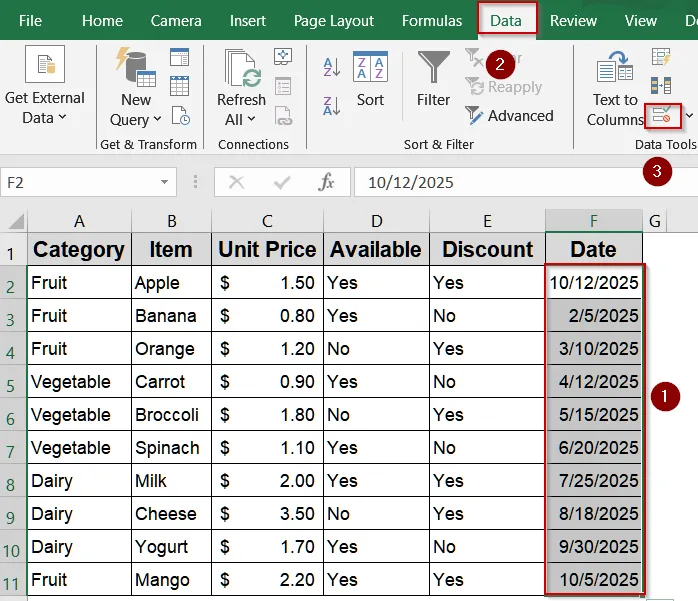Select column D header
698x601 pixels.
tap(377, 221)
